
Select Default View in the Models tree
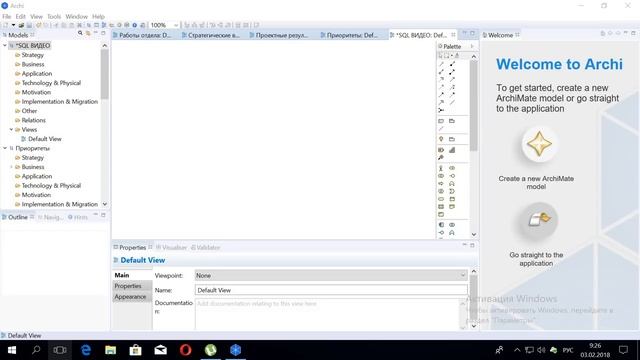click(44, 139)
